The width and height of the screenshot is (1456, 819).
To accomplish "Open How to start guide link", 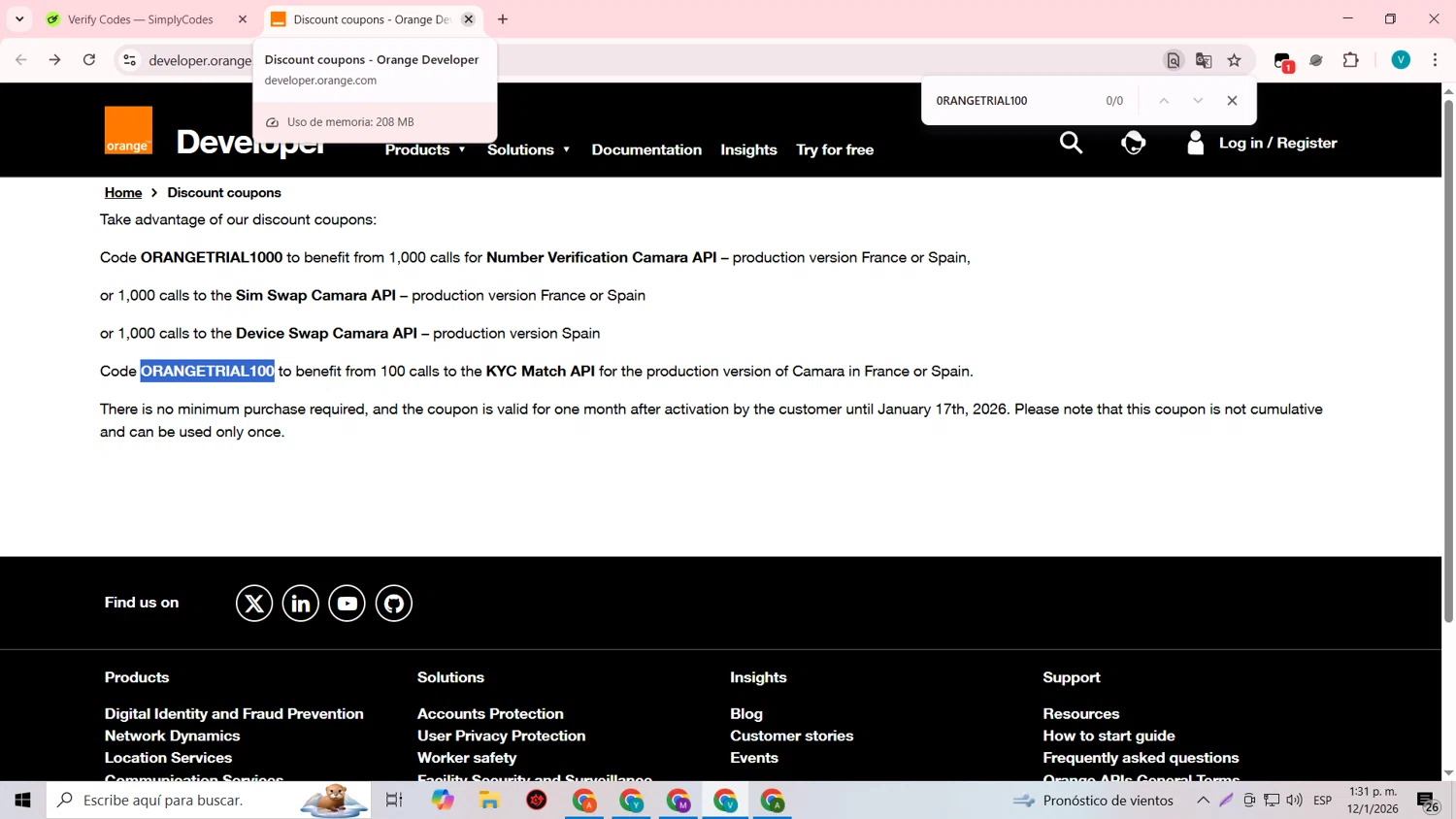I will (1109, 736).
